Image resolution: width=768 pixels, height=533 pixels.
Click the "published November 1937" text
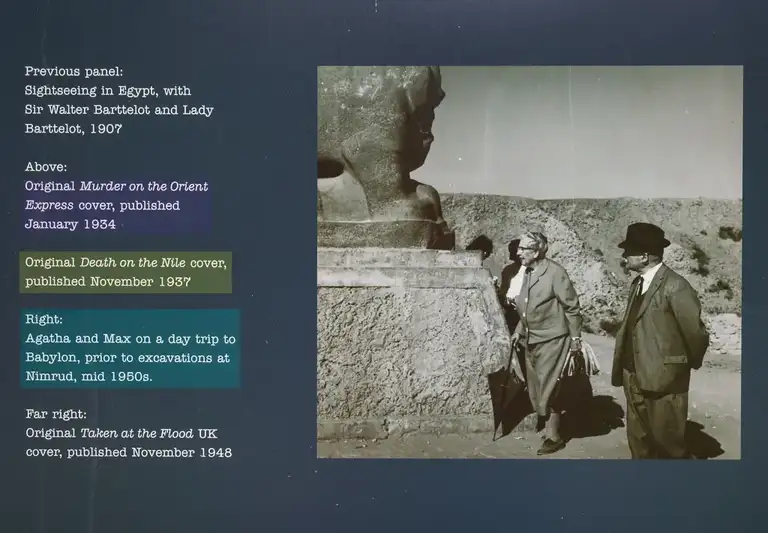pos(104,282)
